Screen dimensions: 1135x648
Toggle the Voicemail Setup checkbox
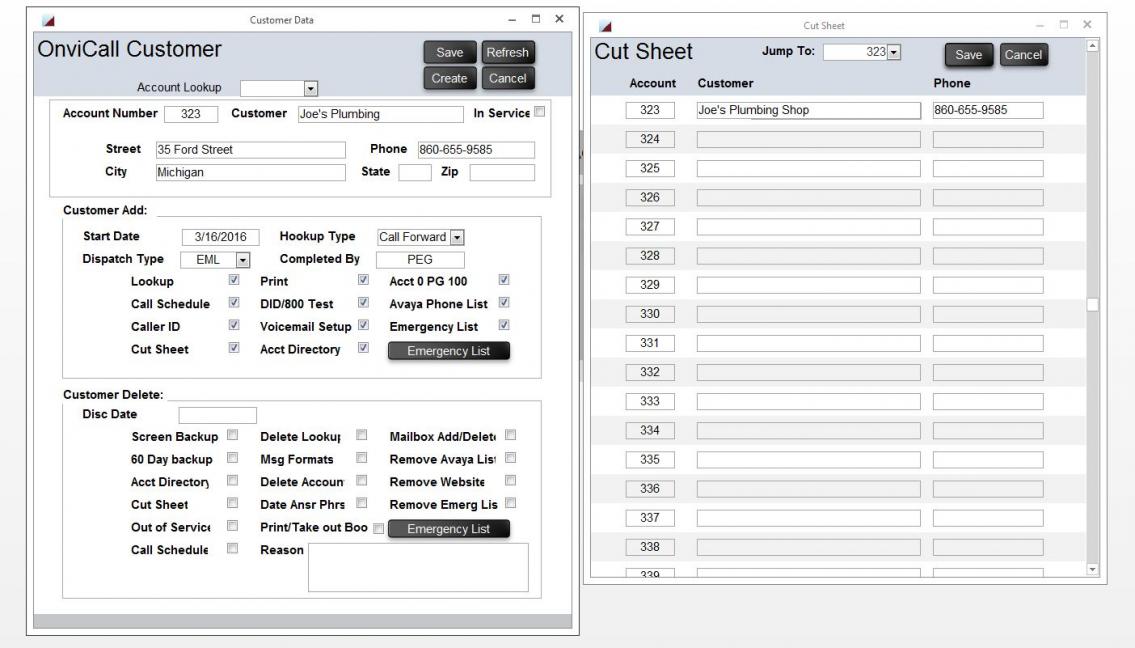363,324
